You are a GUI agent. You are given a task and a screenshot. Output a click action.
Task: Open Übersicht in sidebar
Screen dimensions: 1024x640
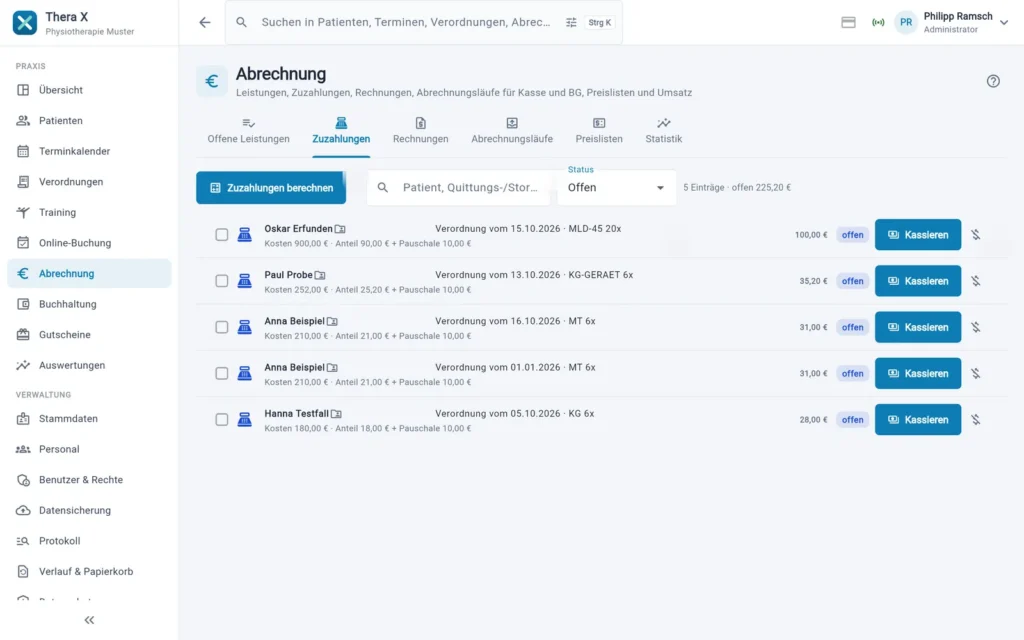(x=89, y=90)
